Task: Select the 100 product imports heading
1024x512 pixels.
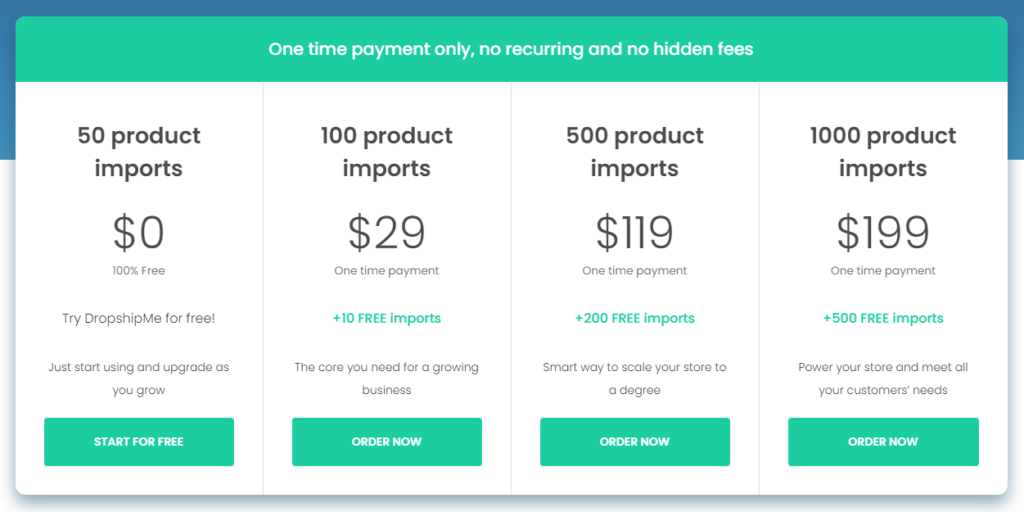Action: tap(387, 152)
